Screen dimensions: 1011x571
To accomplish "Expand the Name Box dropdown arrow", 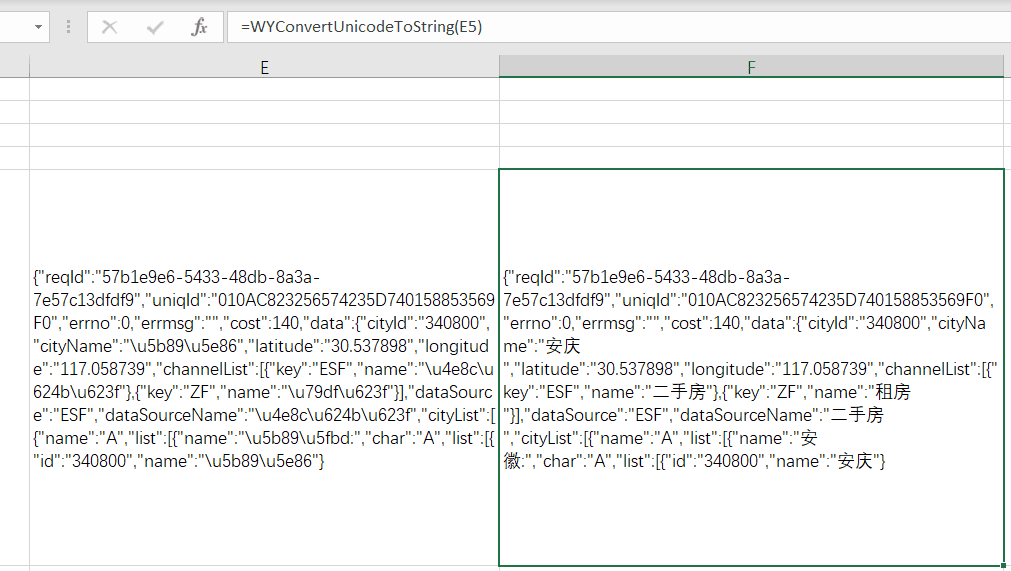I will pyautogui.click(x=38, y=27).
